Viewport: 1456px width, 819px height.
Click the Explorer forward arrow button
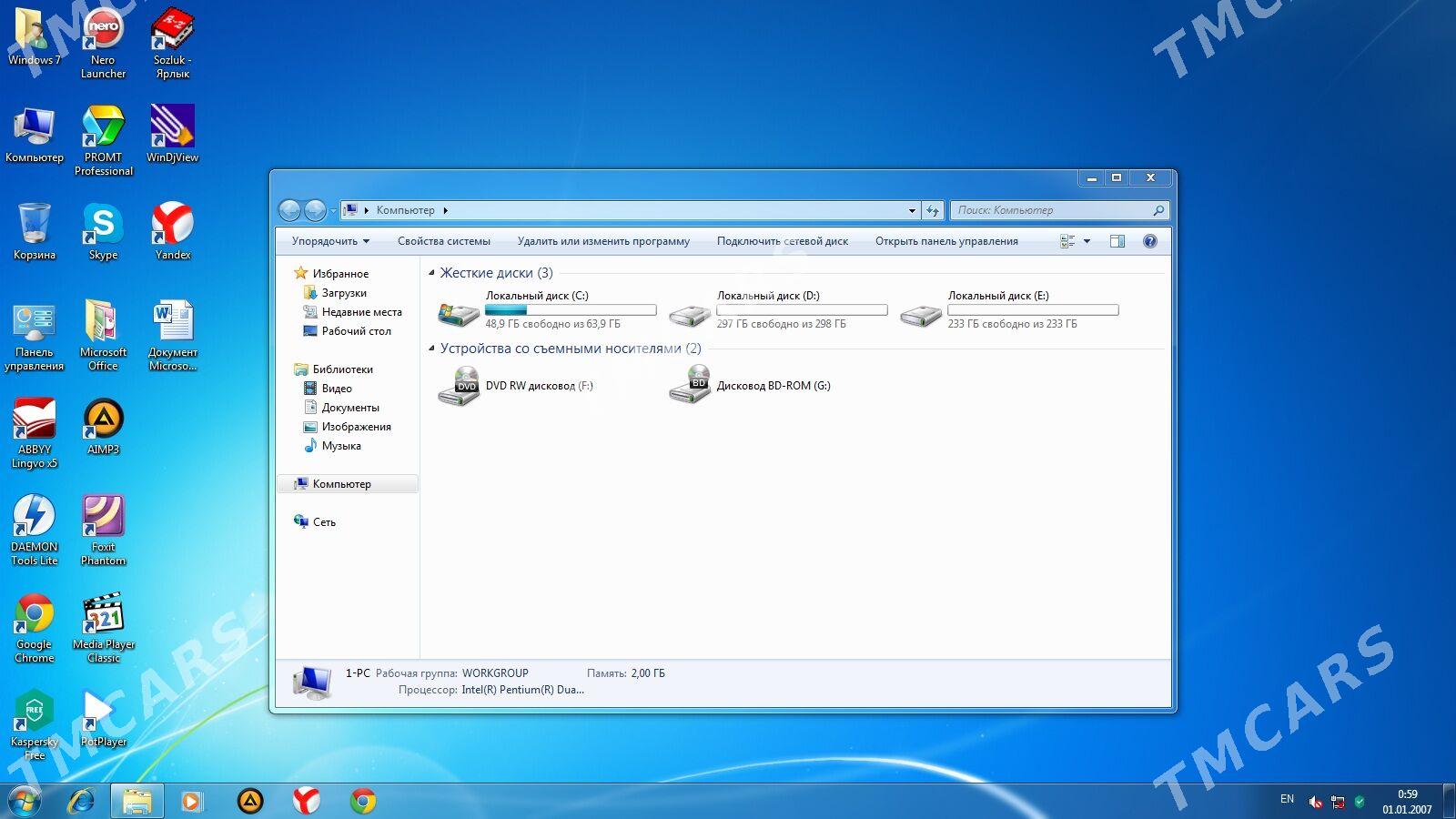(x=315, y=210)
